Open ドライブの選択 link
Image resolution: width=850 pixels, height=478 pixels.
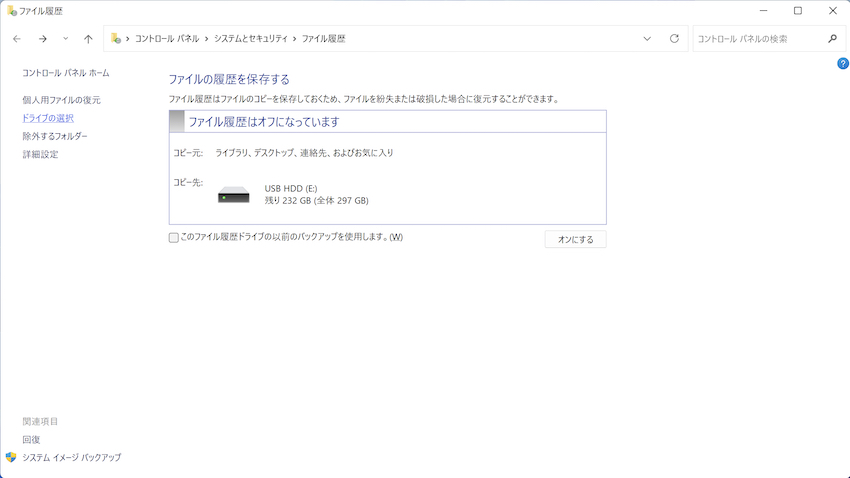[x=48, y=118]
